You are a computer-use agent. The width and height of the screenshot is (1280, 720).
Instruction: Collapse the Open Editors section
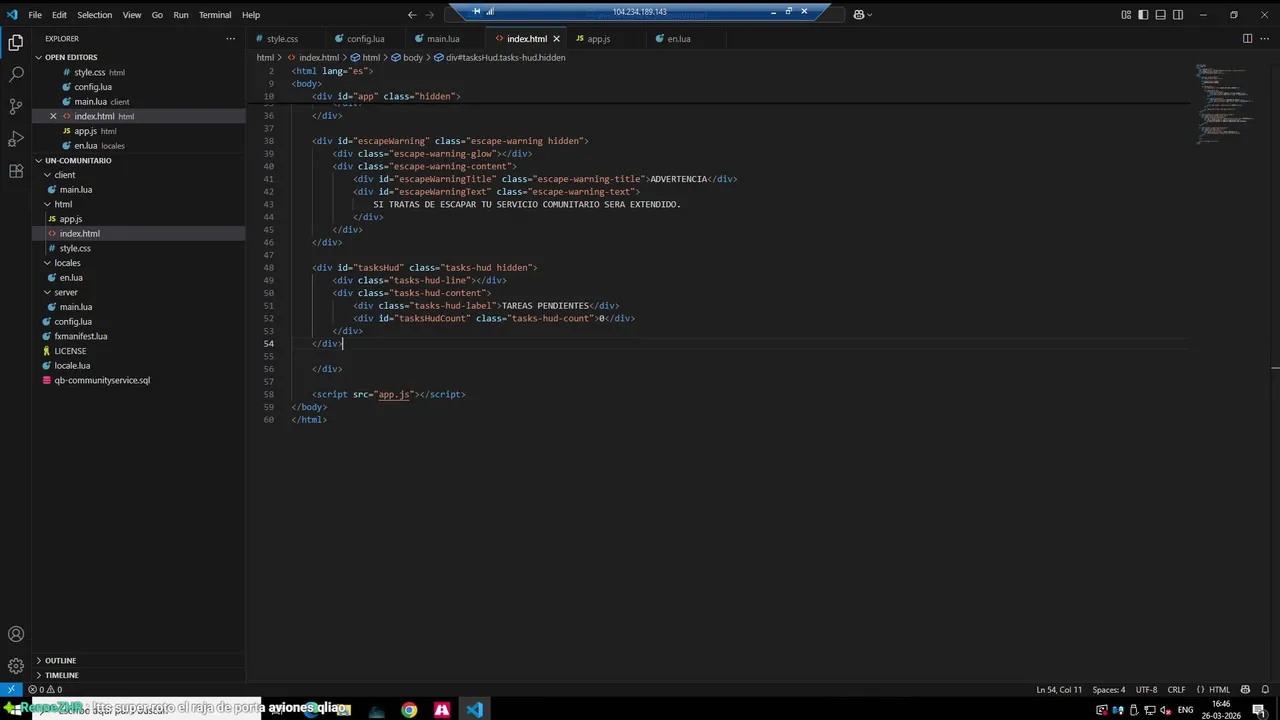tap(39, 58)
